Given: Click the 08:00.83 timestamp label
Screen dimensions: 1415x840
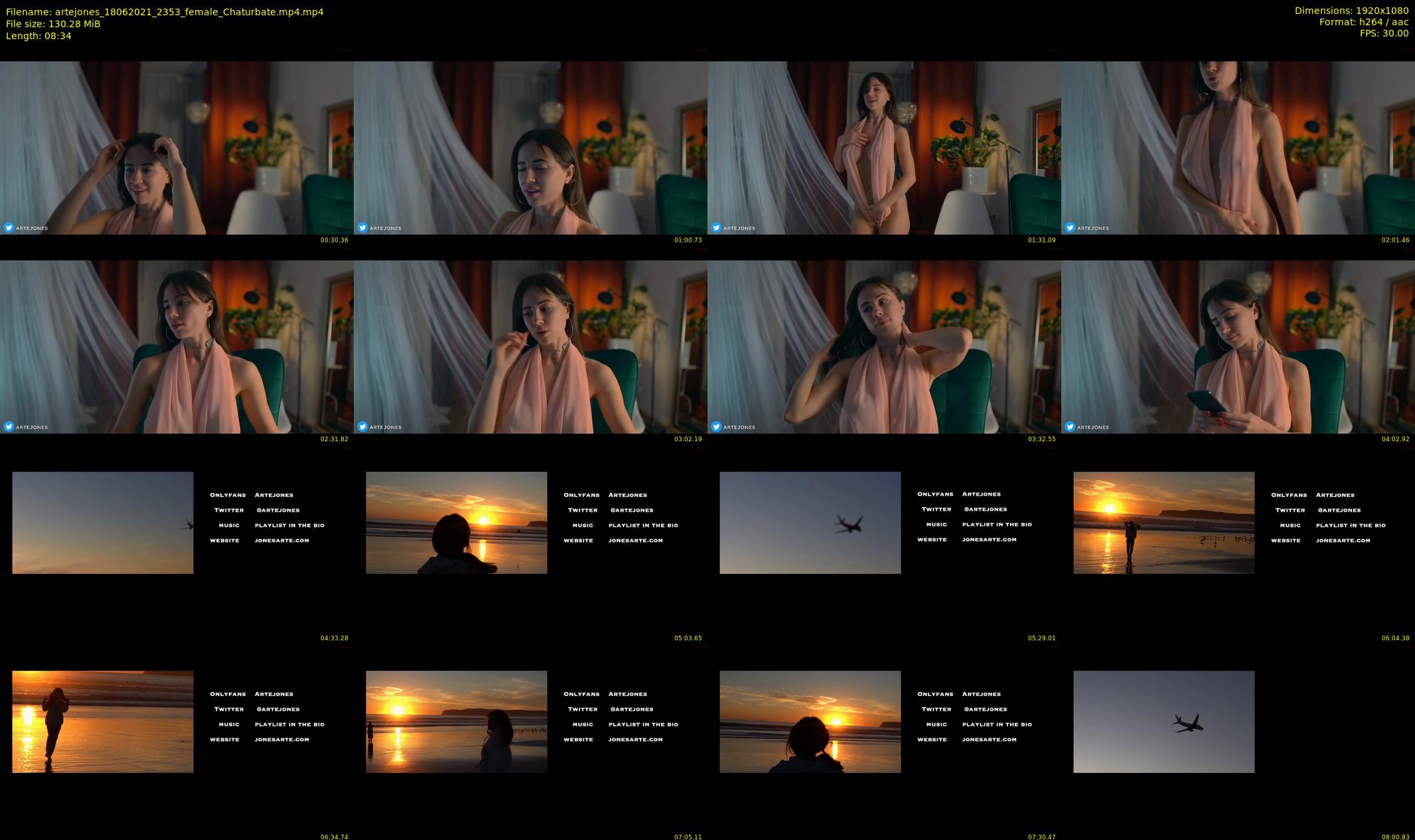Looking at the screenshot, I should (x=1395, y=837).
